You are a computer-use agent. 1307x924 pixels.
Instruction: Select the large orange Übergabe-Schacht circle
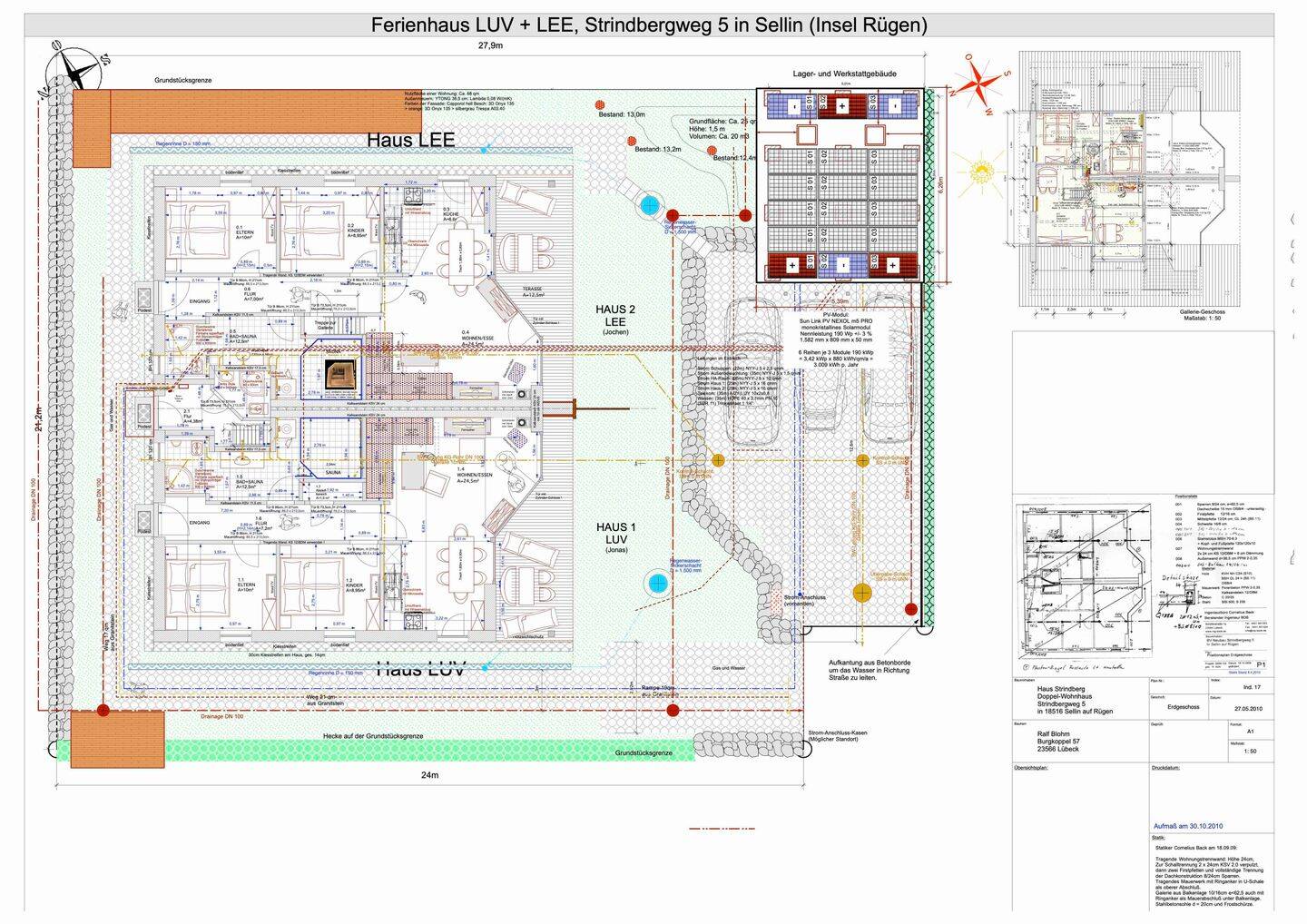[x=862, y=594]
